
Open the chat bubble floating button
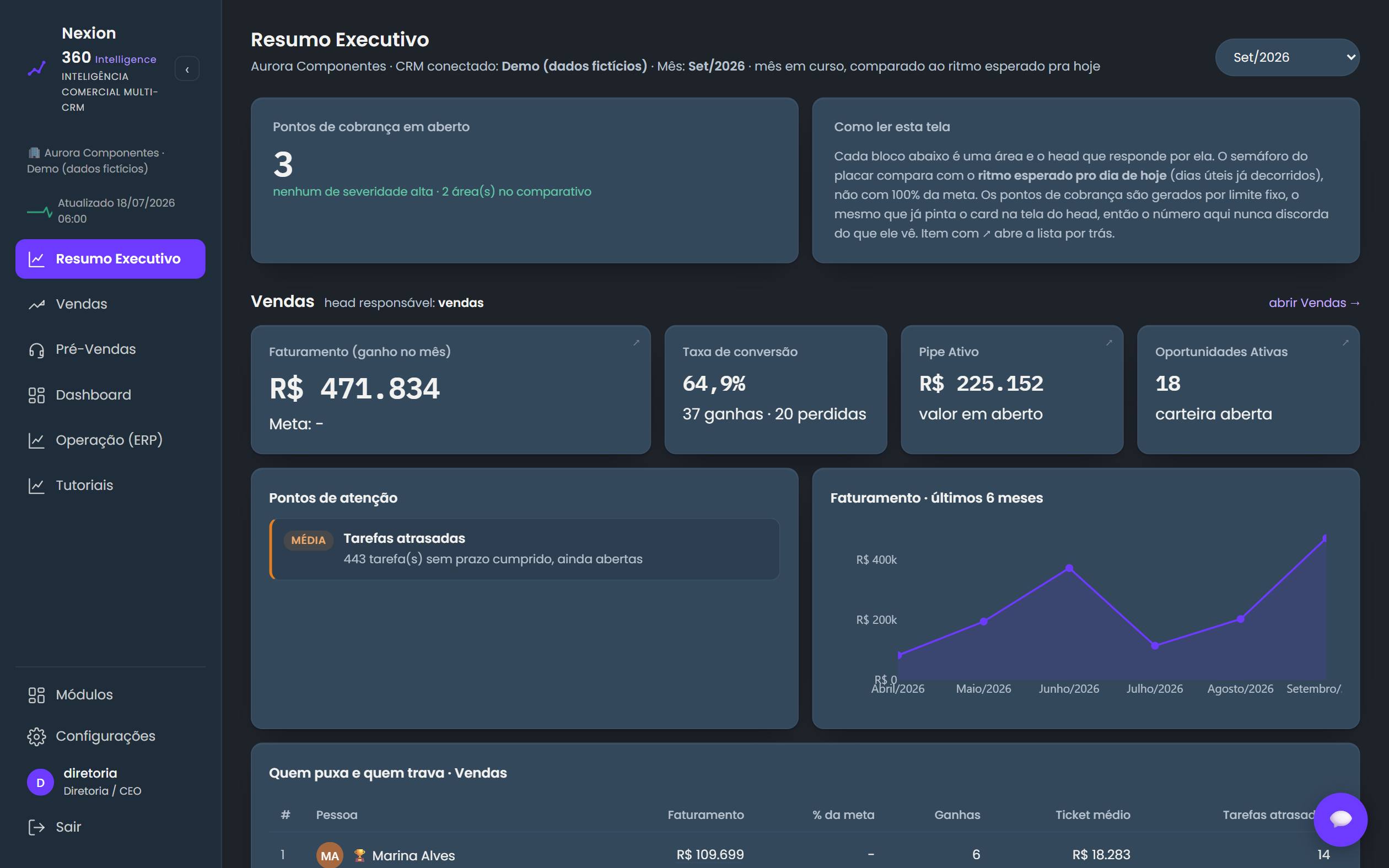pos(1340,819)
